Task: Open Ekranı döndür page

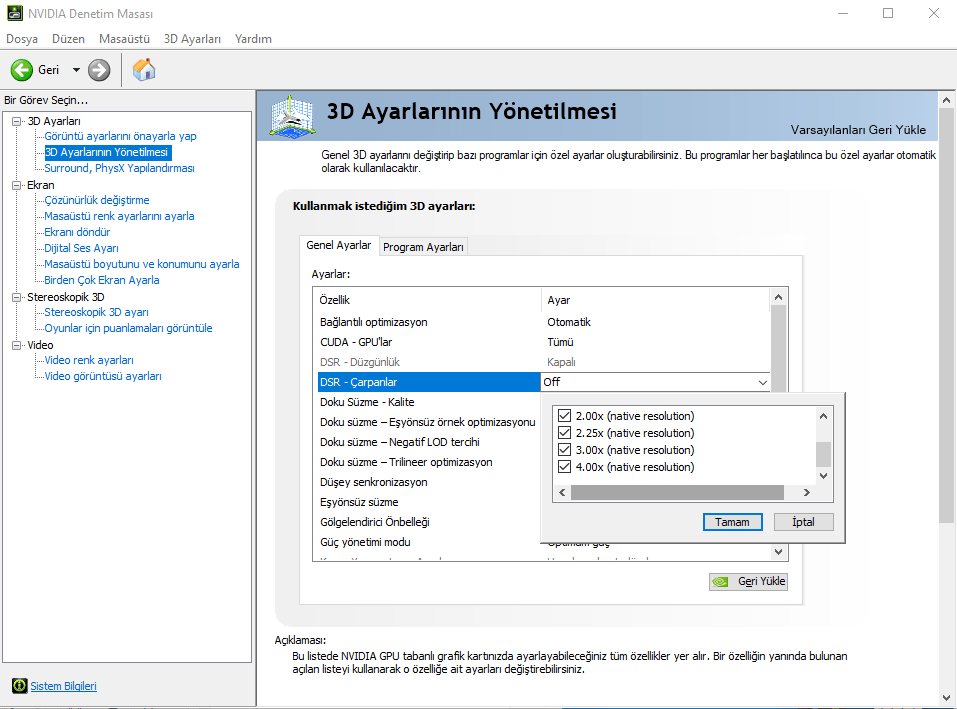Action: 77,232
